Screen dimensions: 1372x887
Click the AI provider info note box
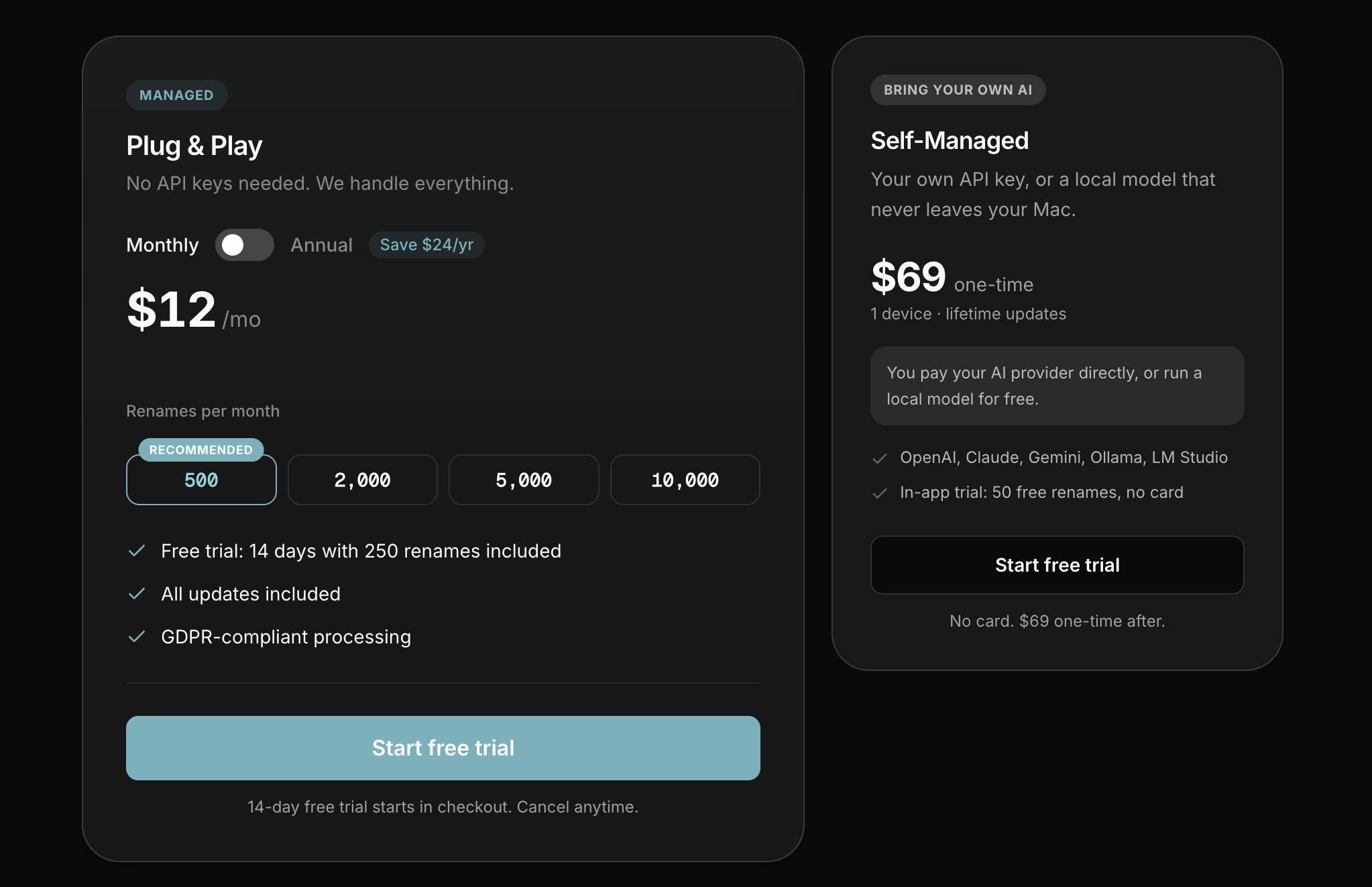pyautogui.click(x=1057, y=386)
